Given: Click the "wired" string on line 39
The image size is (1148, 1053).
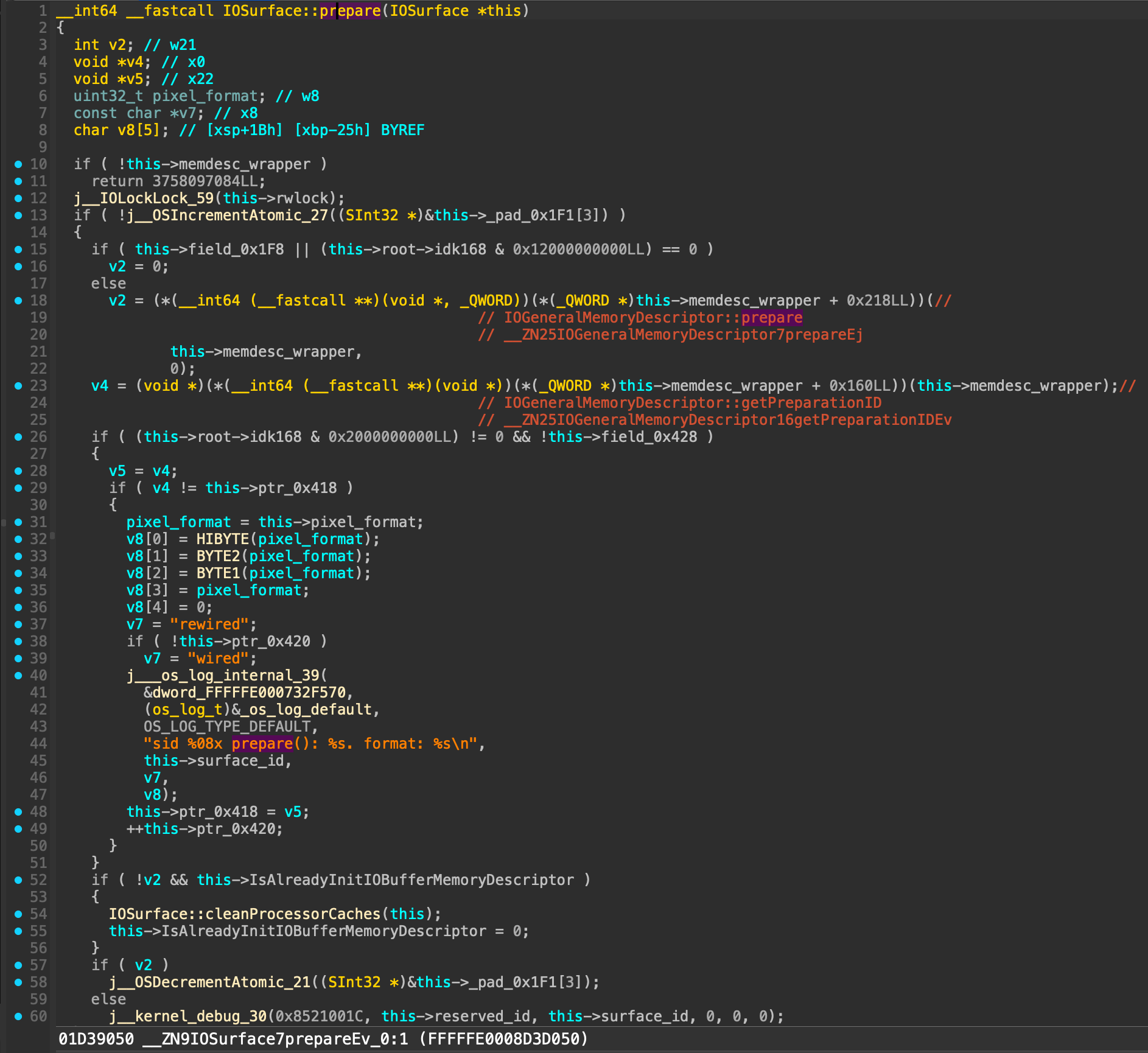Looking at the screenshot, I should [x=219, y=658].
